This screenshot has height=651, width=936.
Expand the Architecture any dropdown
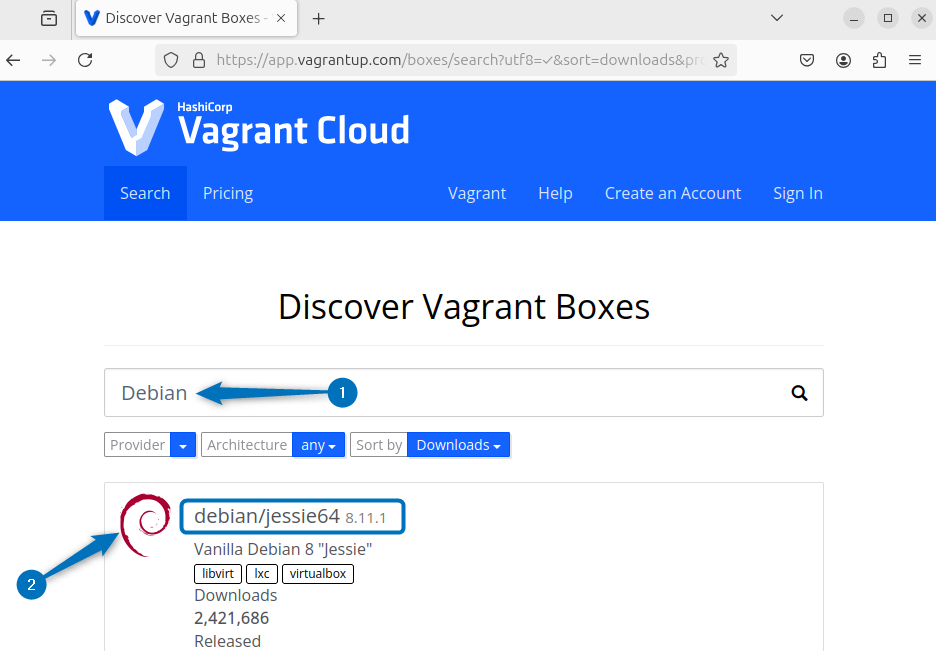pyautogui.click(x=318, y=445)
